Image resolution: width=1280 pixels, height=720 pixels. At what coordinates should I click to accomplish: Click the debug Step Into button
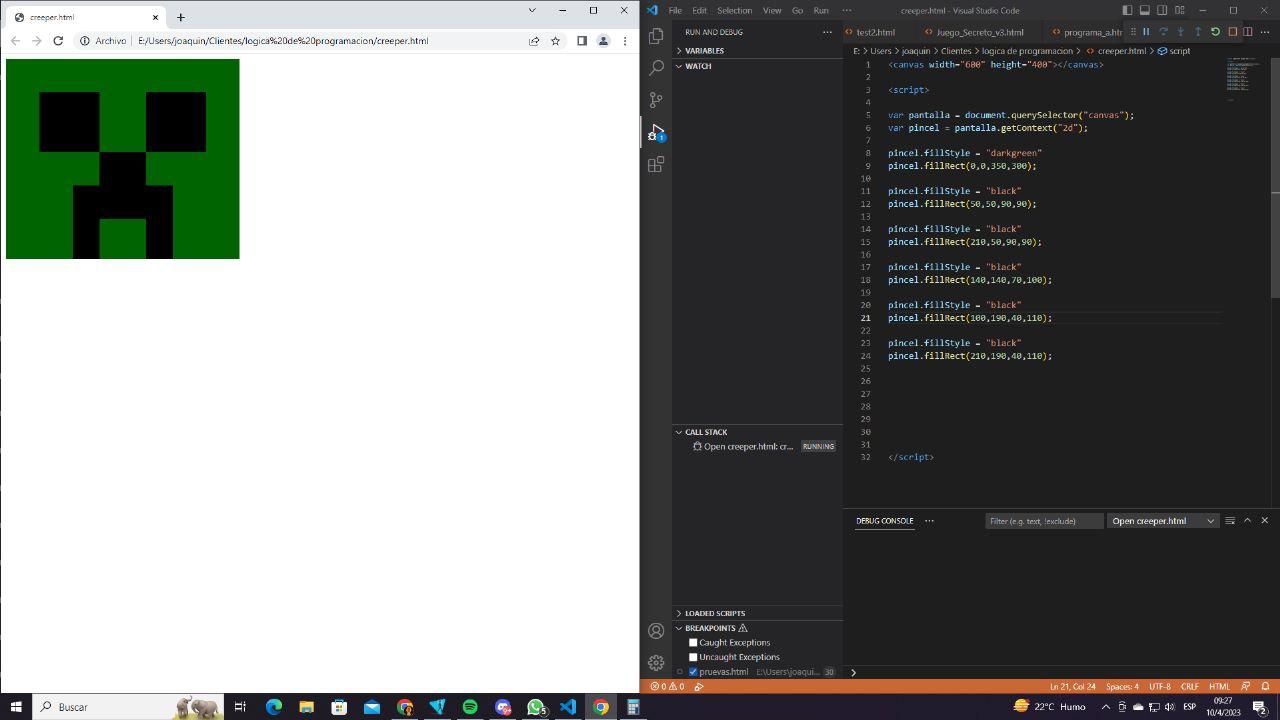click(x=1180, y=32)
